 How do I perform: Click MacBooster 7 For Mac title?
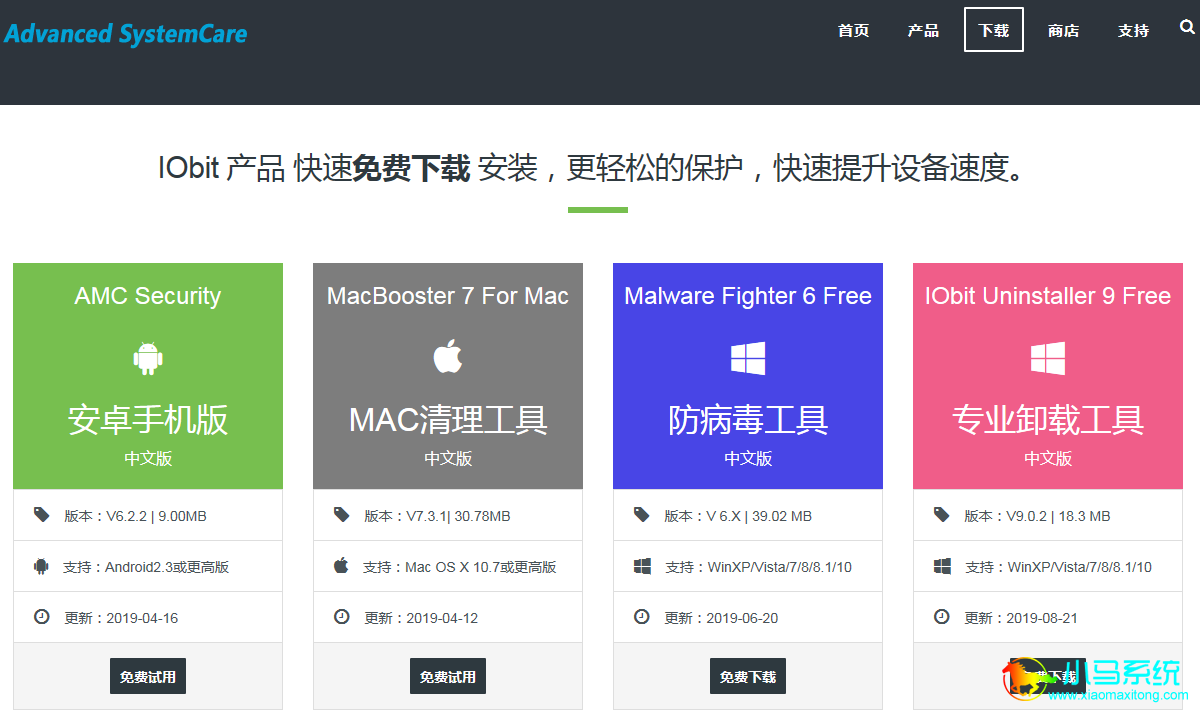coord(448,296)
